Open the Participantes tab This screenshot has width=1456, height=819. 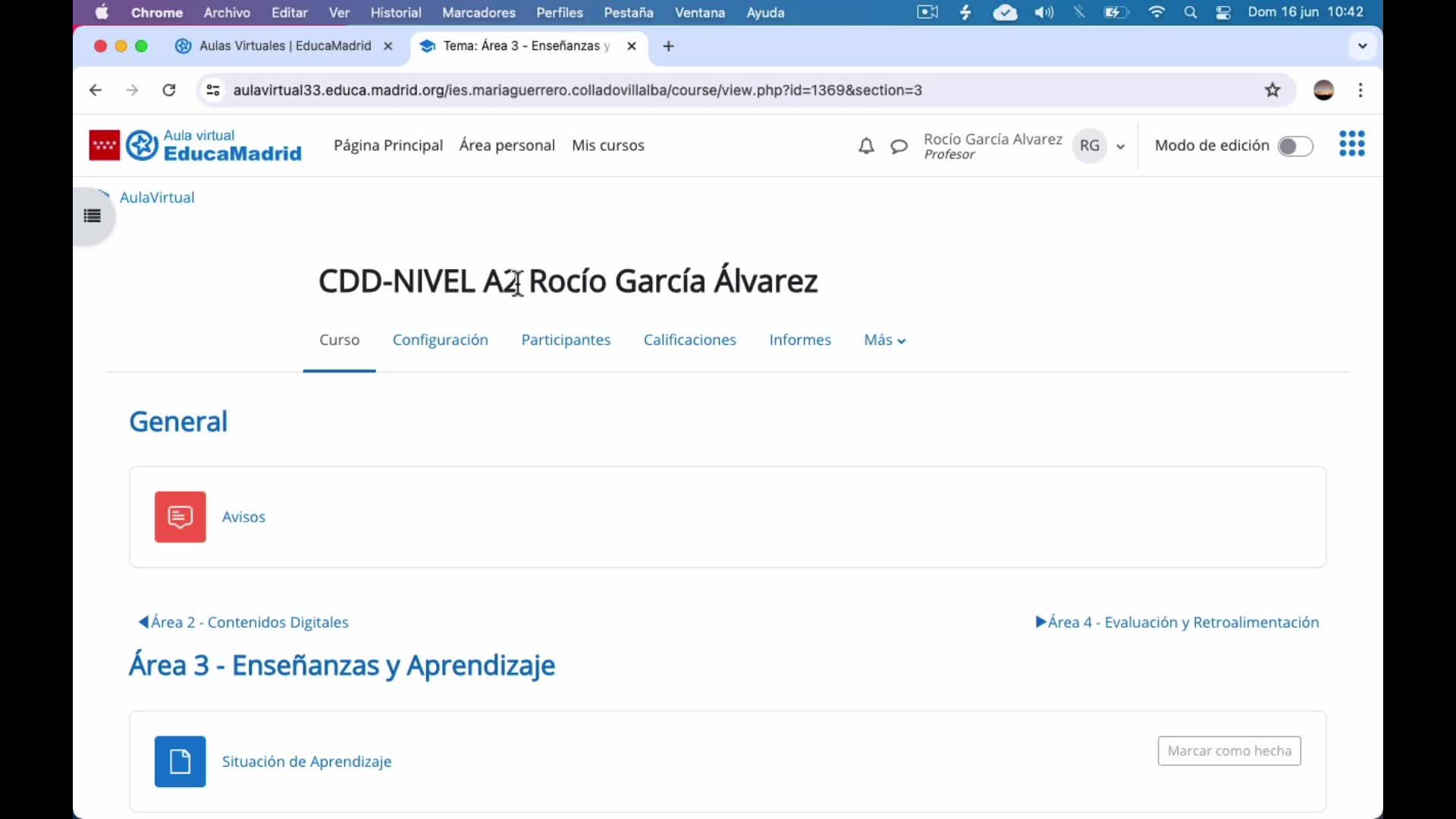pyautogui.click(x=566, y=340)
